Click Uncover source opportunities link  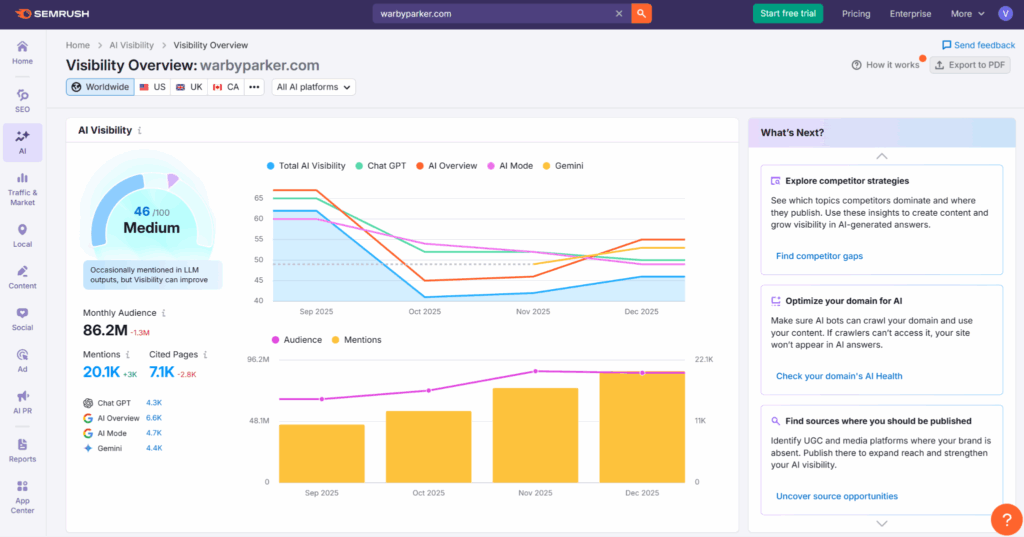pos(837,496)
